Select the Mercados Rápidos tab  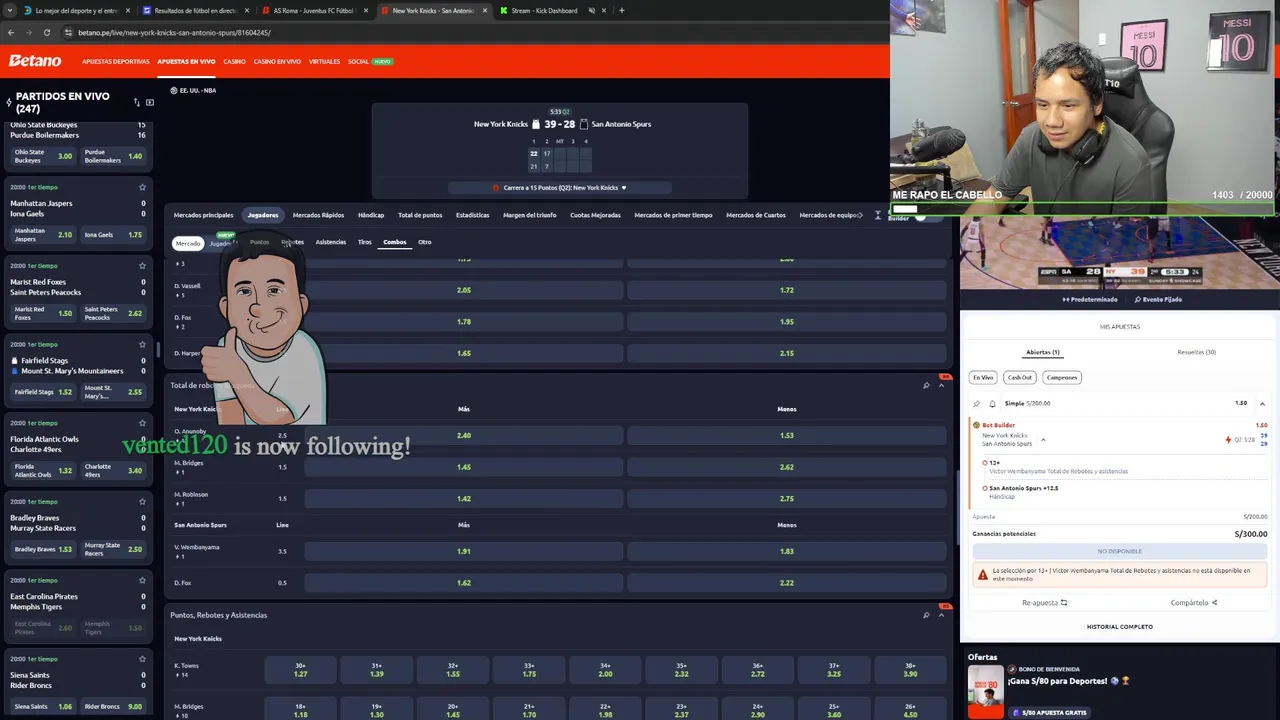point(318,215)
